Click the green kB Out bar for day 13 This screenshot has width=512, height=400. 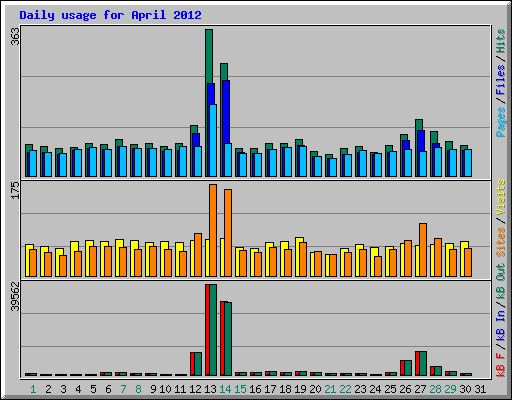click(213, 330)
